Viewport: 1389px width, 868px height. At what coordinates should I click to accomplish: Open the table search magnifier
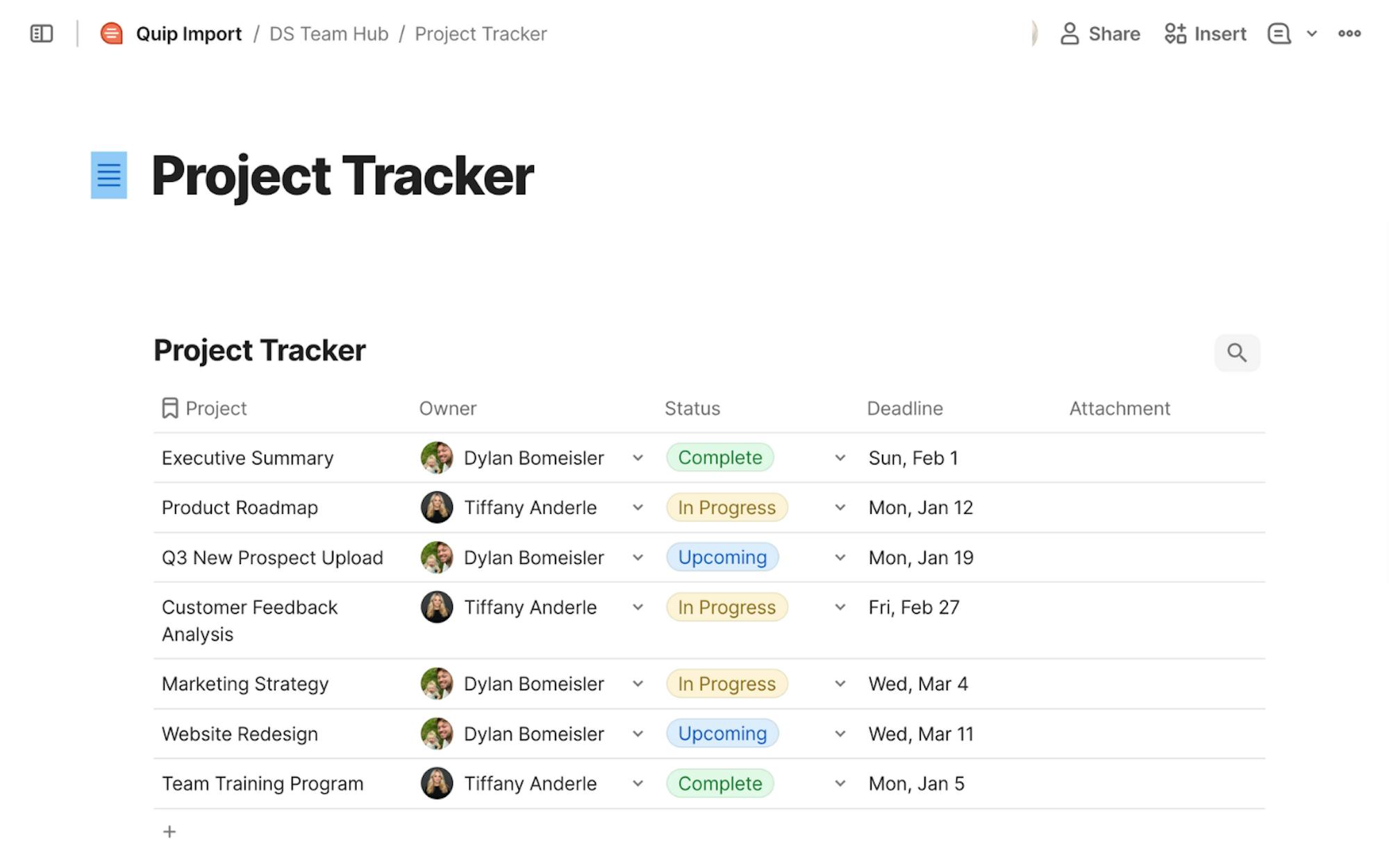coord(1236,353)
